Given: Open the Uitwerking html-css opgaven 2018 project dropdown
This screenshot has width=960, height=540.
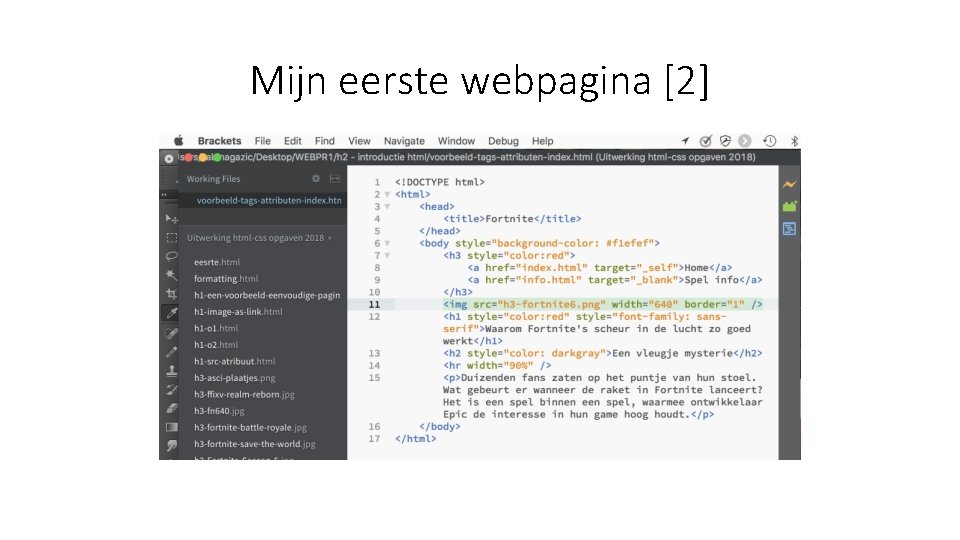Looking at the screenshot, I should 259,238.
